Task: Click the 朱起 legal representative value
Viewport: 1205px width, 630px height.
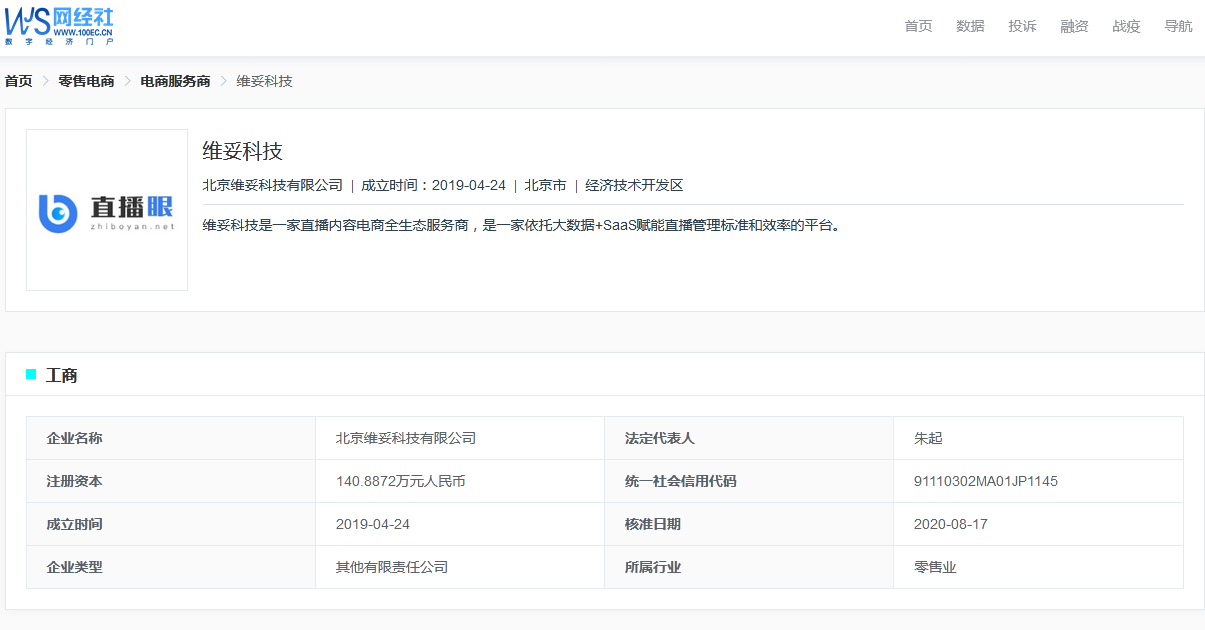Action: tap(928, 438)
